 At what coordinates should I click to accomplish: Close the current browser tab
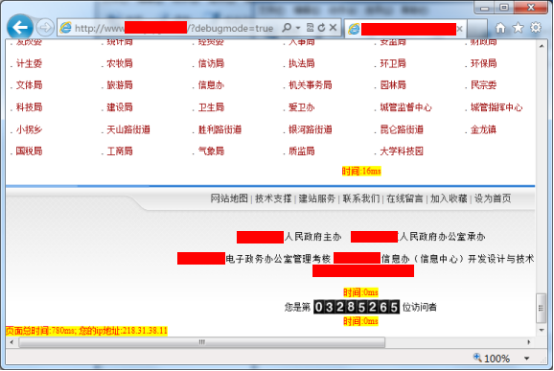click(459, 29)
